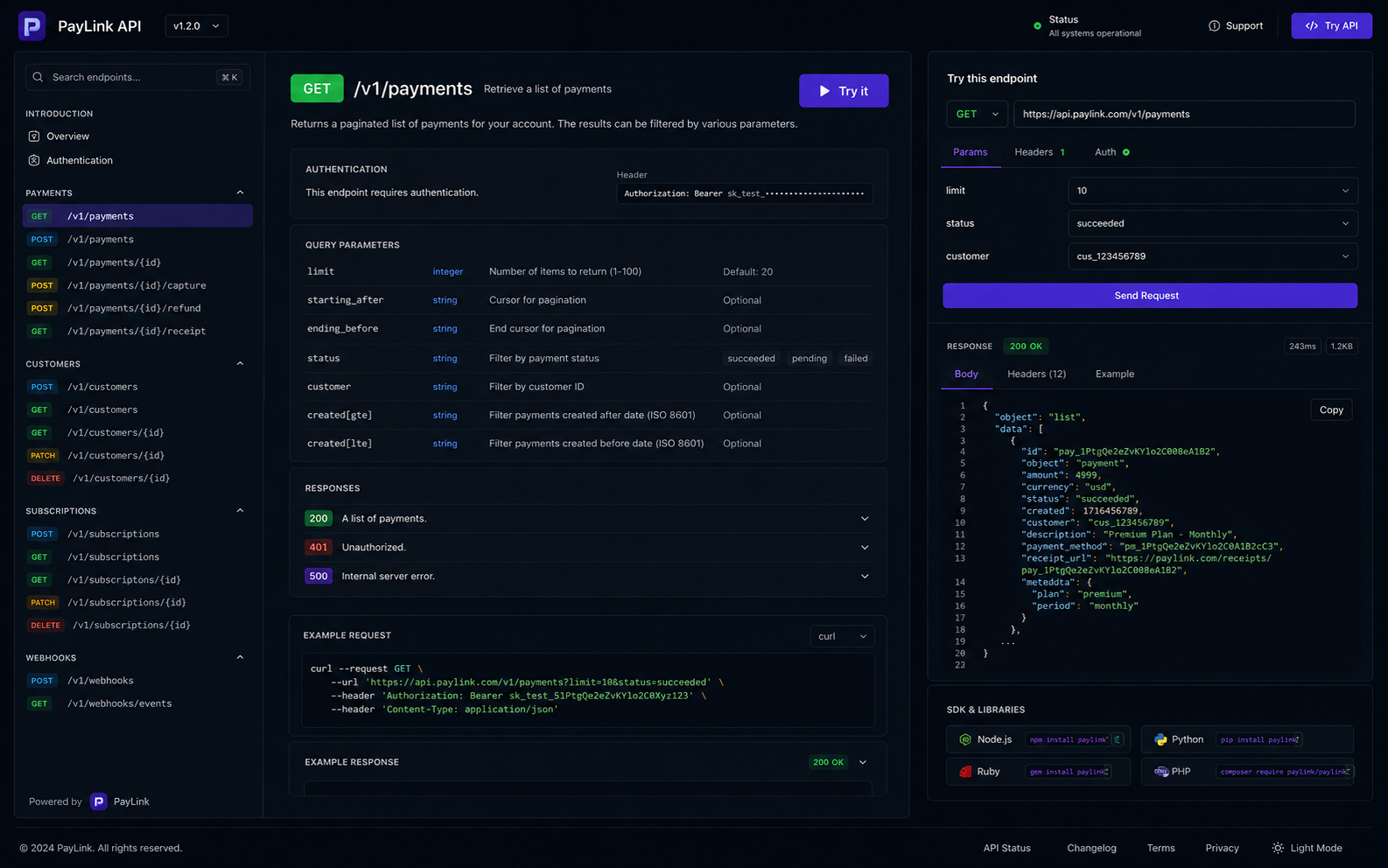The height and width of the screenshot is (868, 1388).
Task: Open the customer parameter dropdown
Action: (1212, 256)
